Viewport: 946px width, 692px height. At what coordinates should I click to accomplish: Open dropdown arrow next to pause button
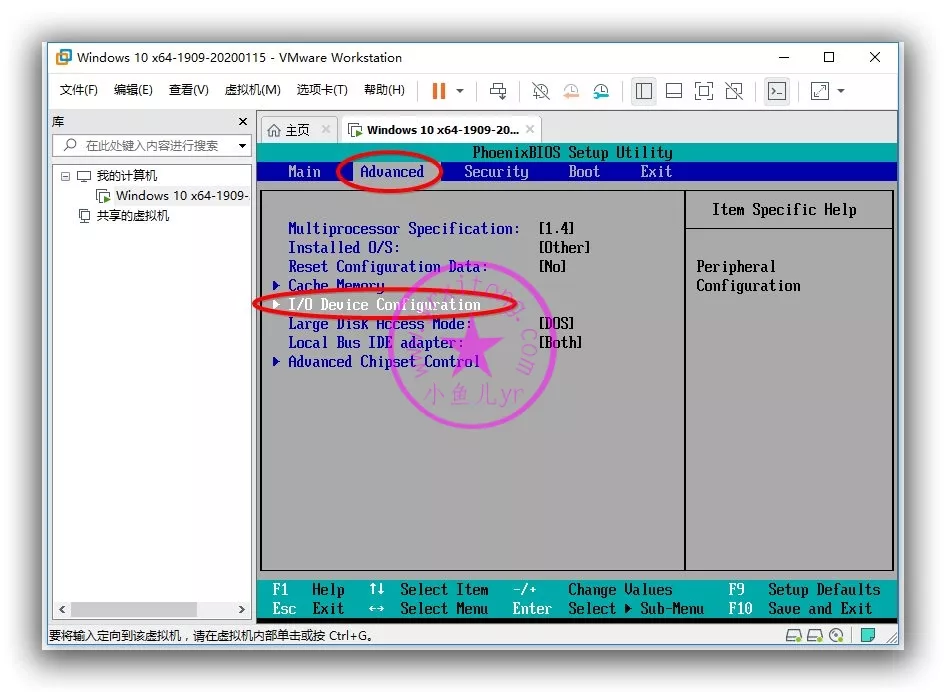pyautogui.click(x=460, y=91)
